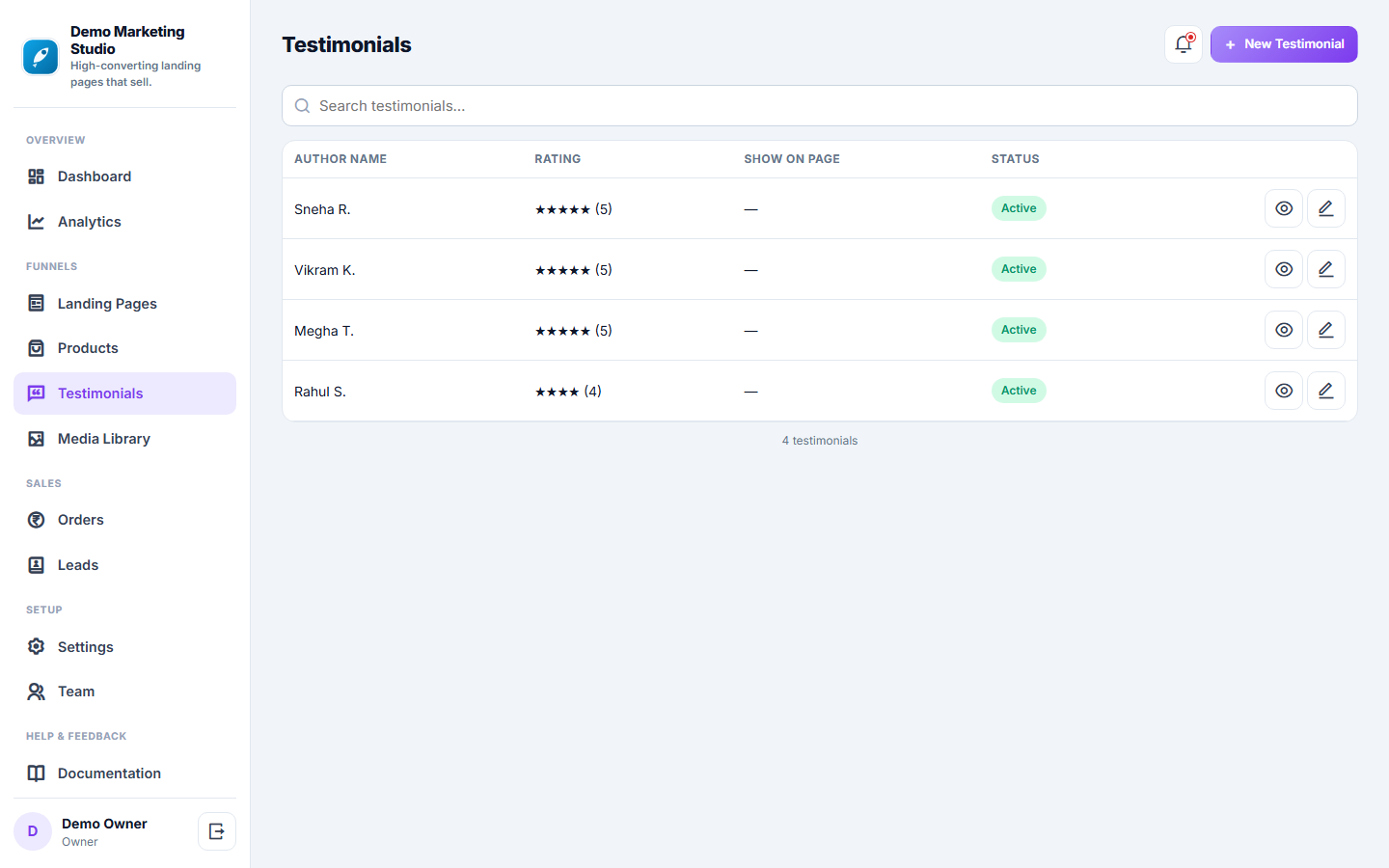Edit Megha T. testimonial
This screenshot has width=1389, height=868.
[1326, 330]
